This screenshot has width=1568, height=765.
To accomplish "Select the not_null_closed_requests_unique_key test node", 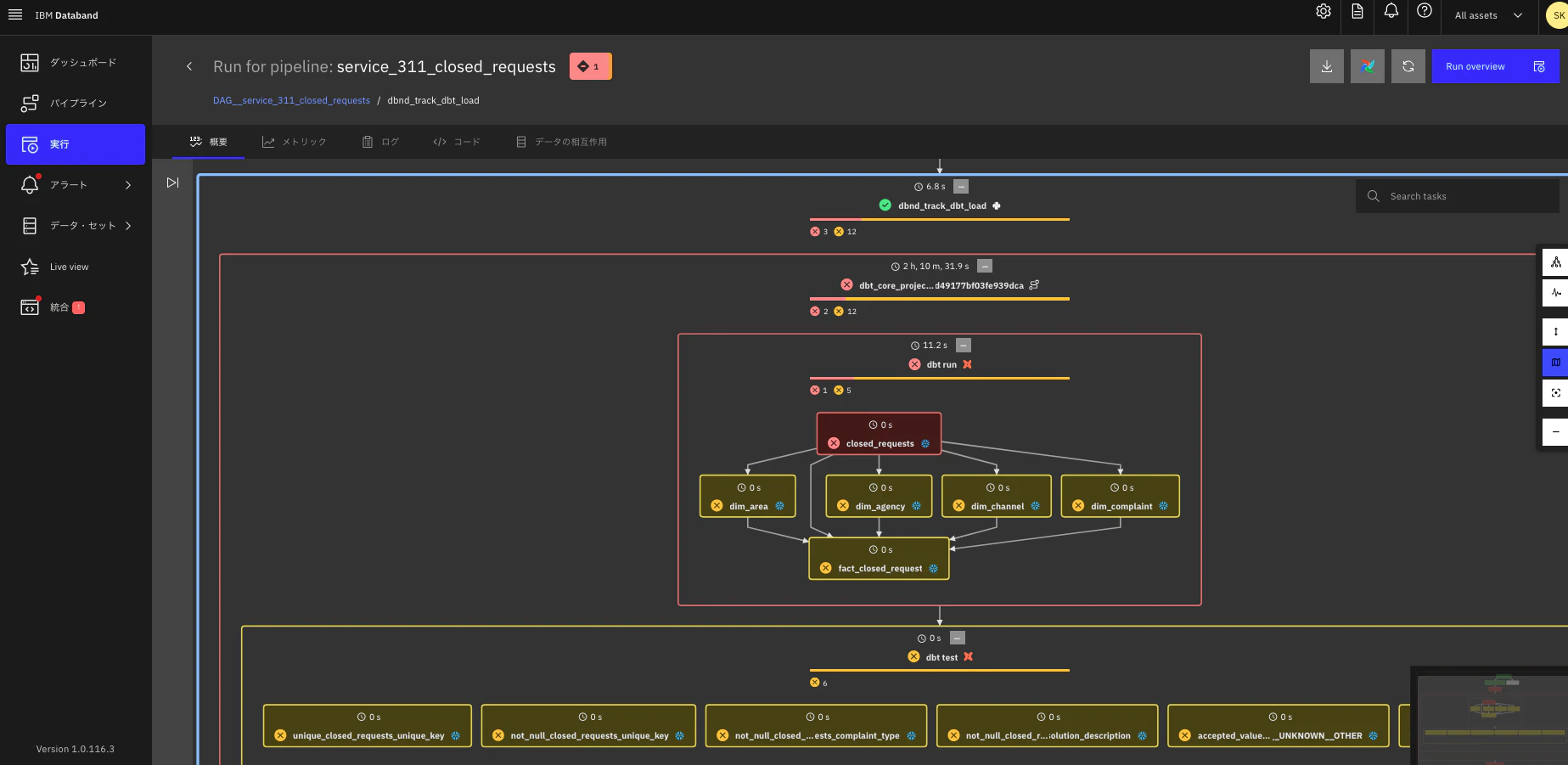I will (x=588, y=726).
